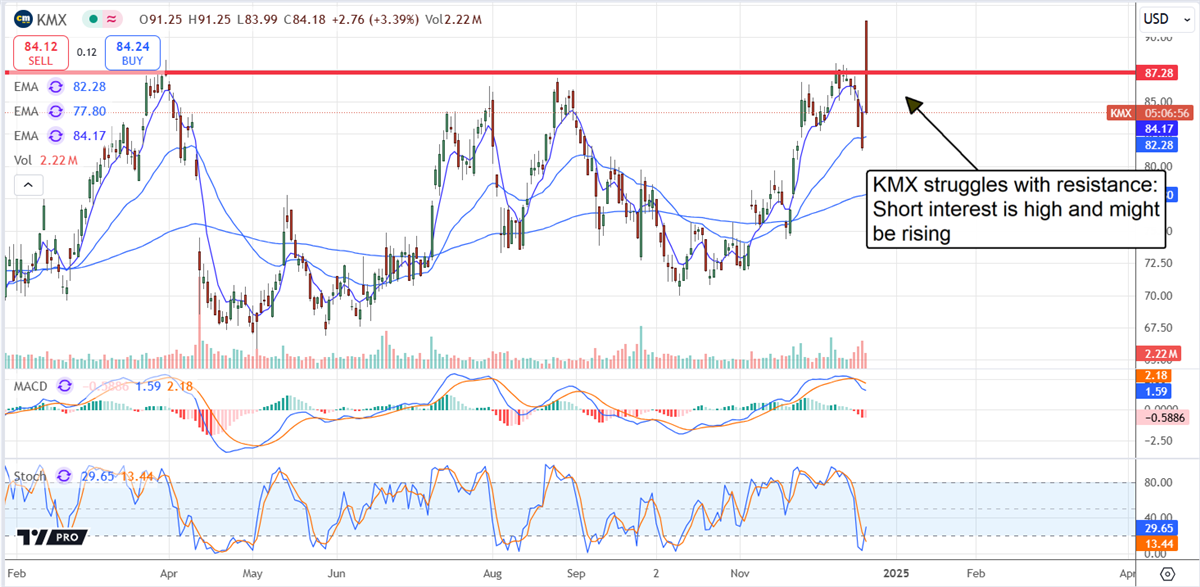The width and height of the screenshot is (1200, 587).
Task: Open the USD currency dropdown
Action: coord(1163,18)
